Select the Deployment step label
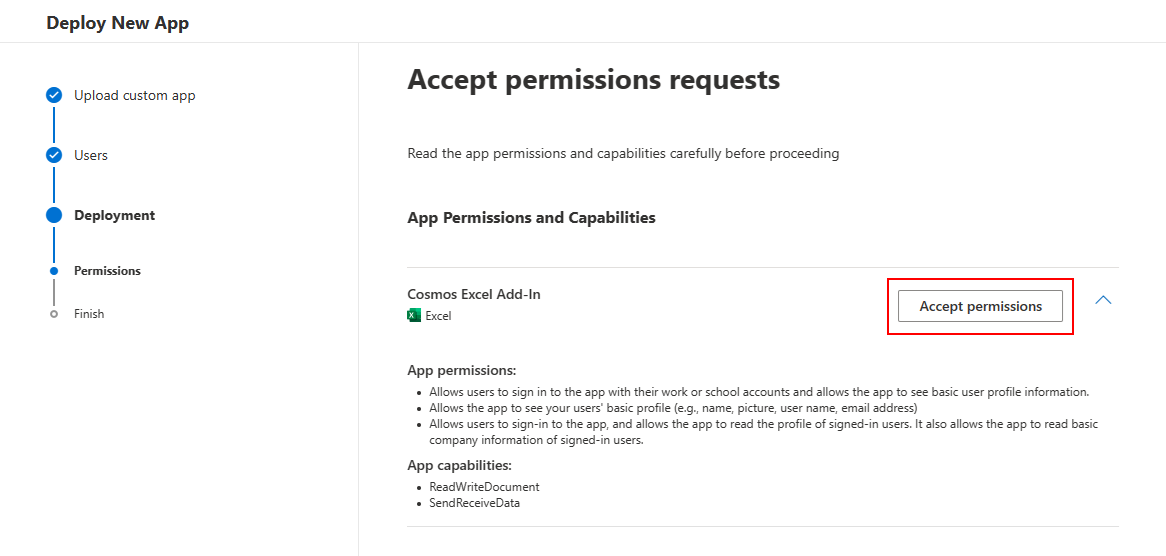1166x556 pixels. [115, 216]
